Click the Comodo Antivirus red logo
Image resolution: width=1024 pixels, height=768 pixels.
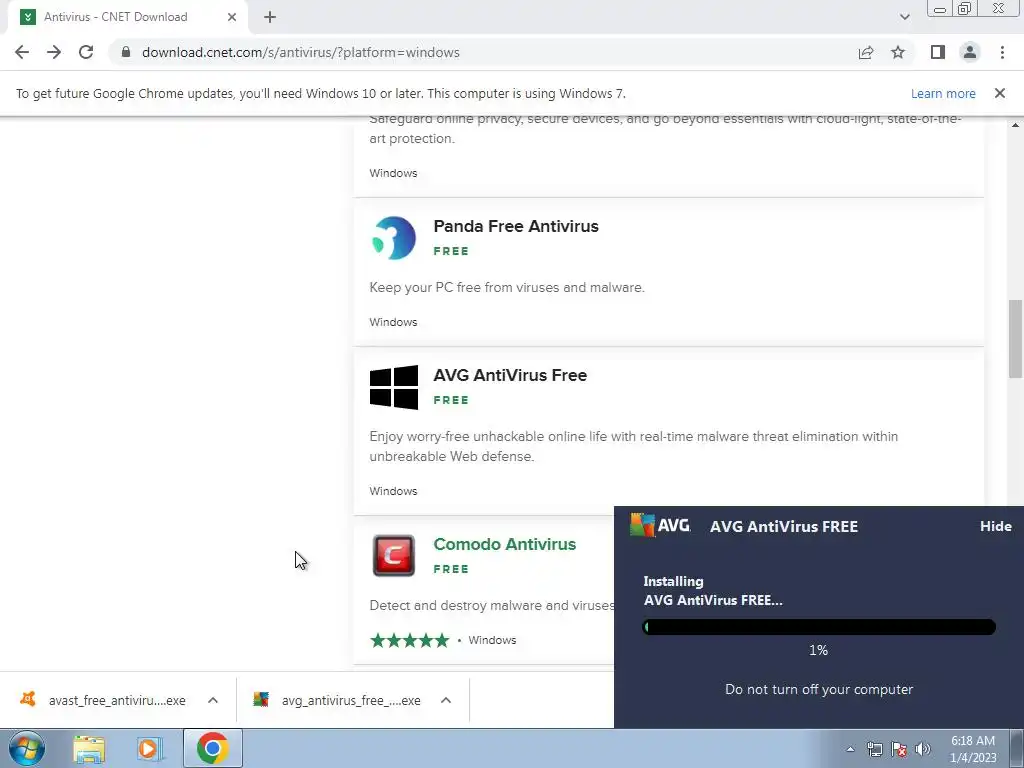tap(394, 556)
